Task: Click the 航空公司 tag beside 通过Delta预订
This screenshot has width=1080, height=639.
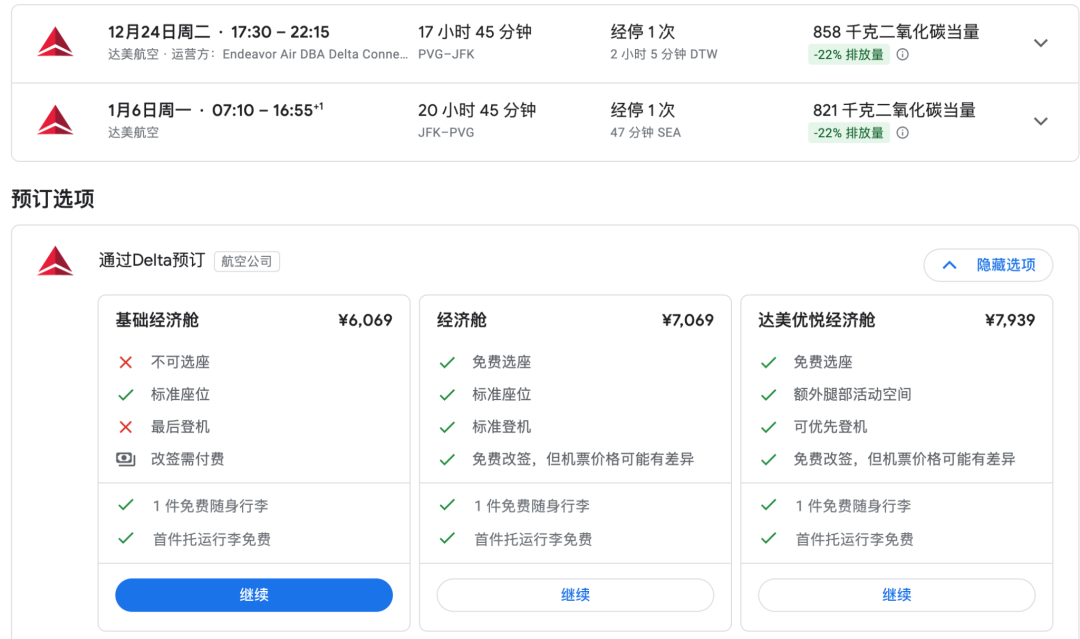Action: [247, 262]
